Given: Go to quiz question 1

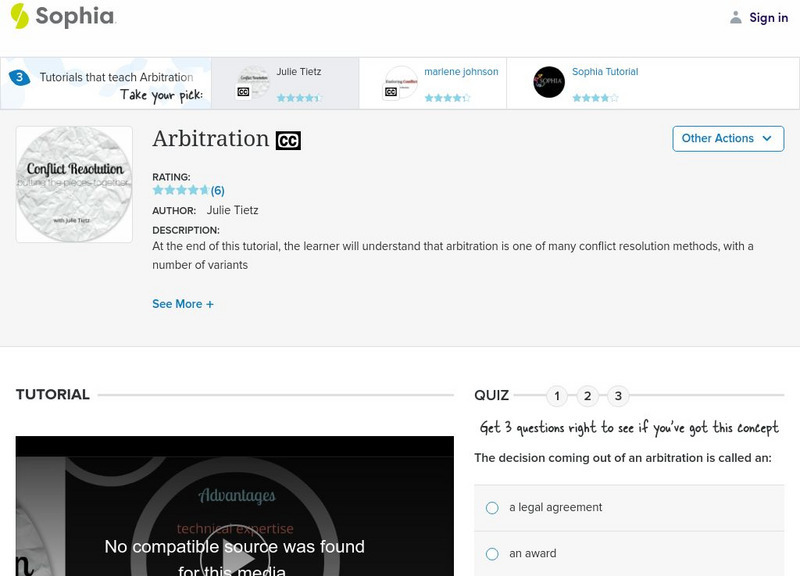Looking at the screenshot, I should [557, 396].
